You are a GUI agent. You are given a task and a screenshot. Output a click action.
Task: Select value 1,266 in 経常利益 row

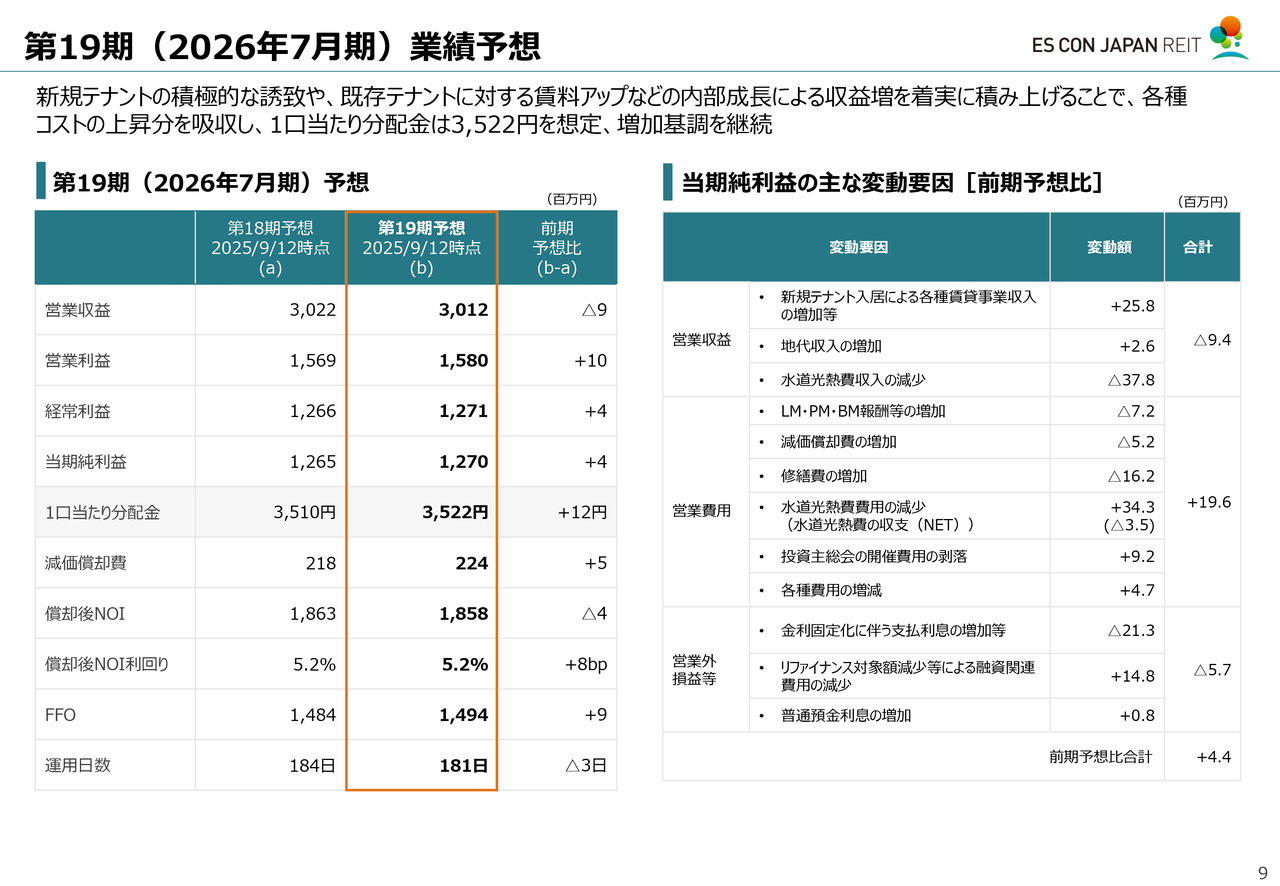313,411
